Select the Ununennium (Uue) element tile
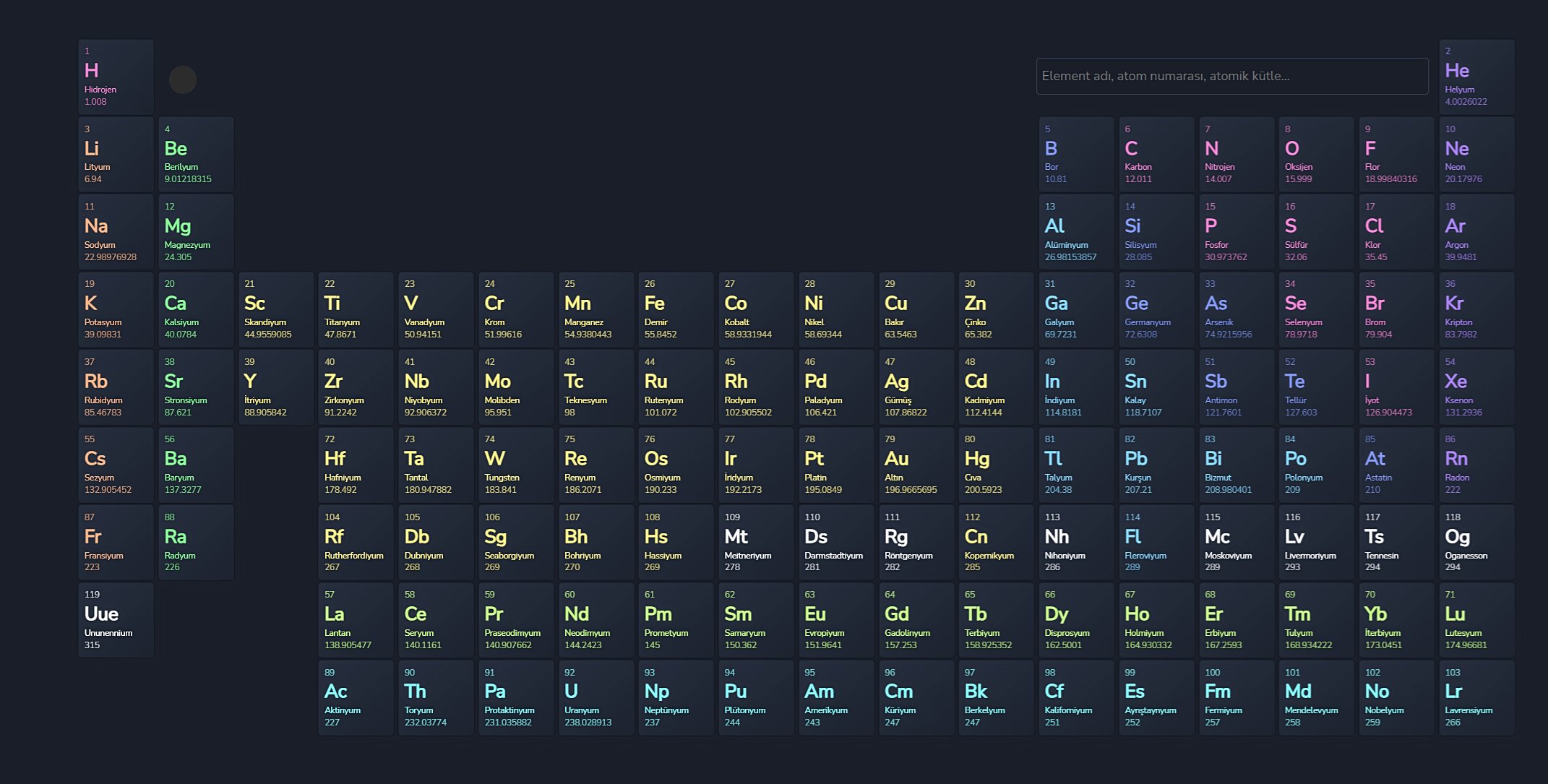 click(x=116, y=620)
